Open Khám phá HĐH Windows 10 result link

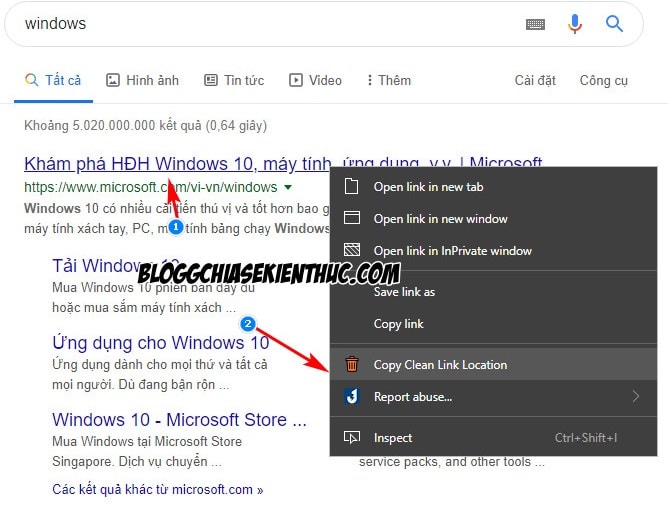coord(177,164)
